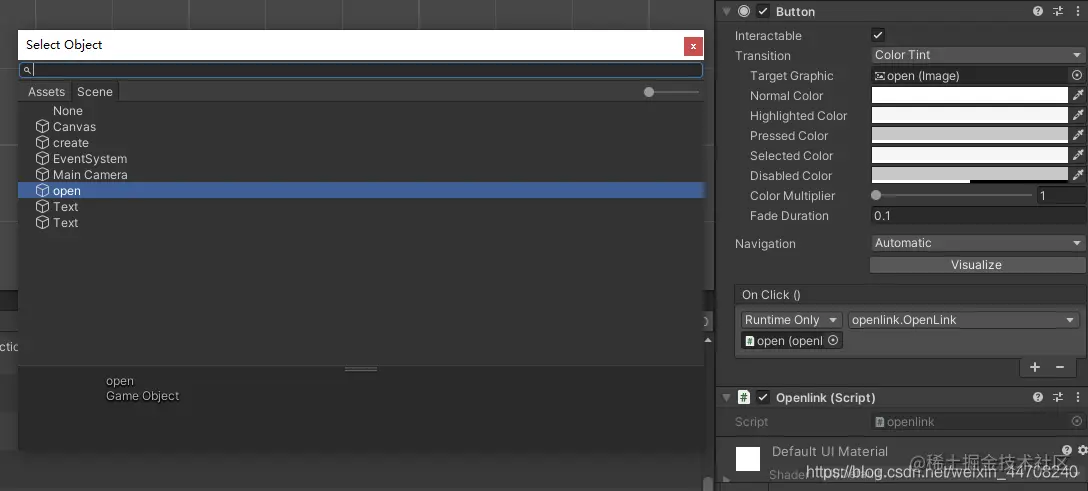The height and width of the screenshot is (491, 1088).
Task: Click the Pressed Color swatch
Action: pos(969,135)
